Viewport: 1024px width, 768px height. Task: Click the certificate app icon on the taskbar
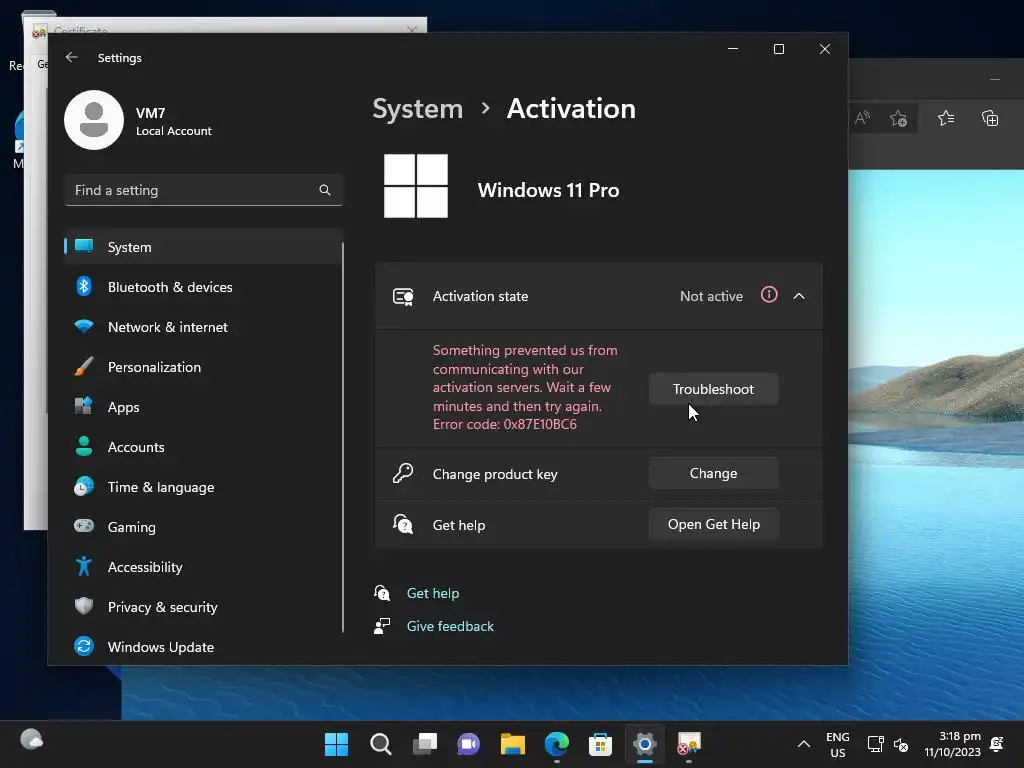click(x=688, y=744)
